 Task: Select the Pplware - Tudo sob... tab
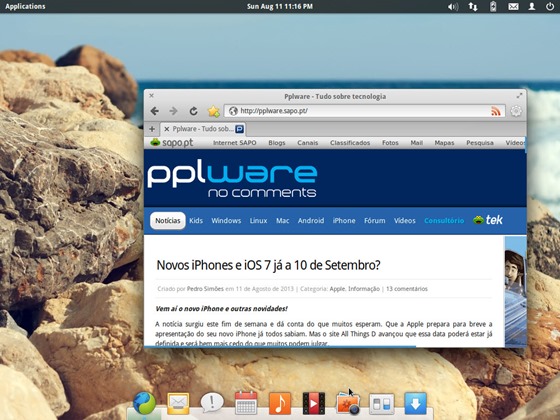[x=203, y=129]
